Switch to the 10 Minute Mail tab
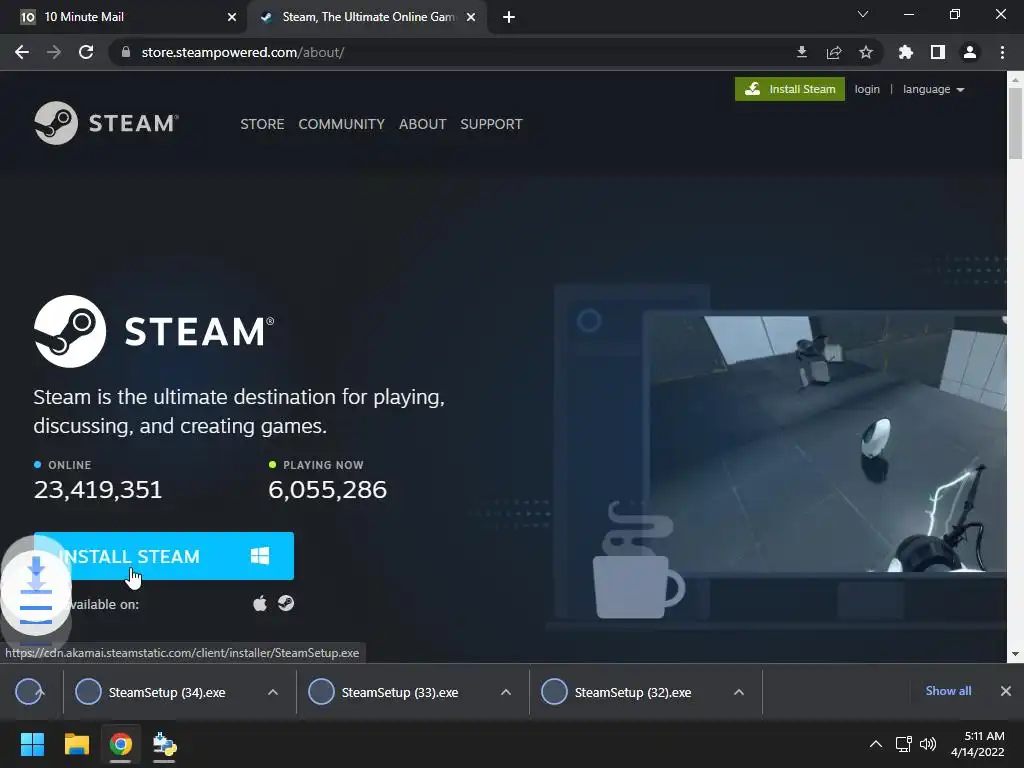The height and width of the screenshot is (768, 1024). tap(124, 17)
